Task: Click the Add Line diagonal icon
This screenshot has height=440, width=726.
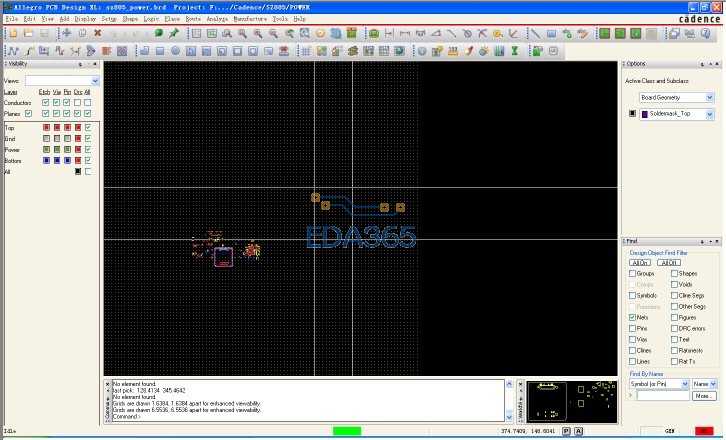Action: (536, 33)
